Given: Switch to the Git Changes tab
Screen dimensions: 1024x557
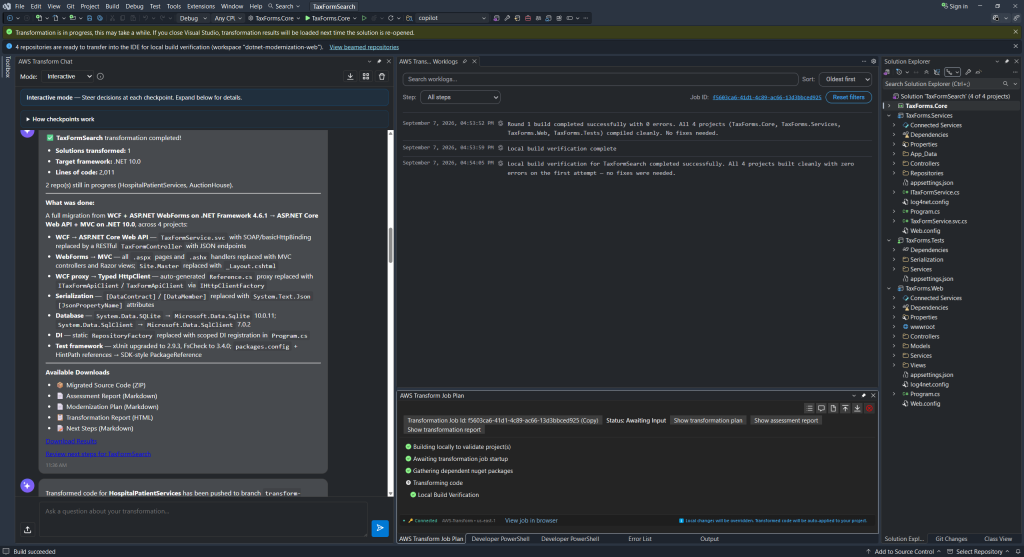Looking at the screenshot, I should (951, 539).
